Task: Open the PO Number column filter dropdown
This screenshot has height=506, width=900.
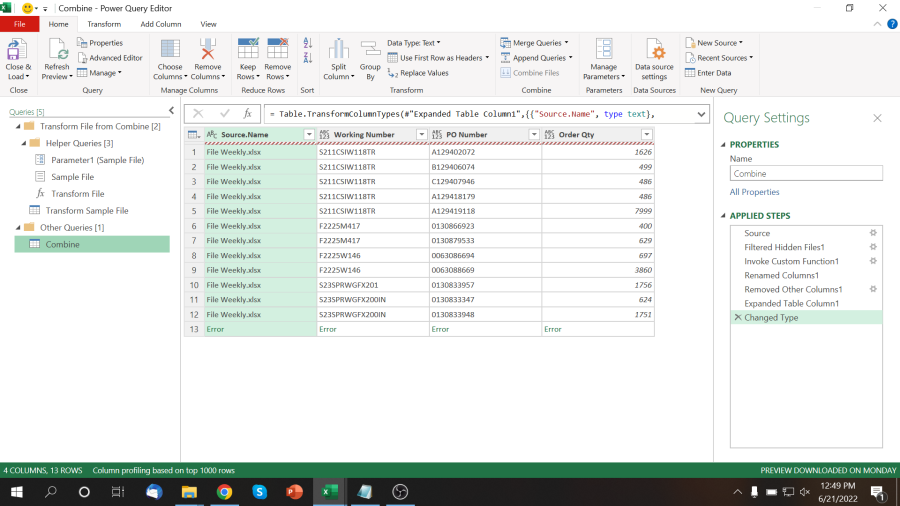Action: coord(534,135)
